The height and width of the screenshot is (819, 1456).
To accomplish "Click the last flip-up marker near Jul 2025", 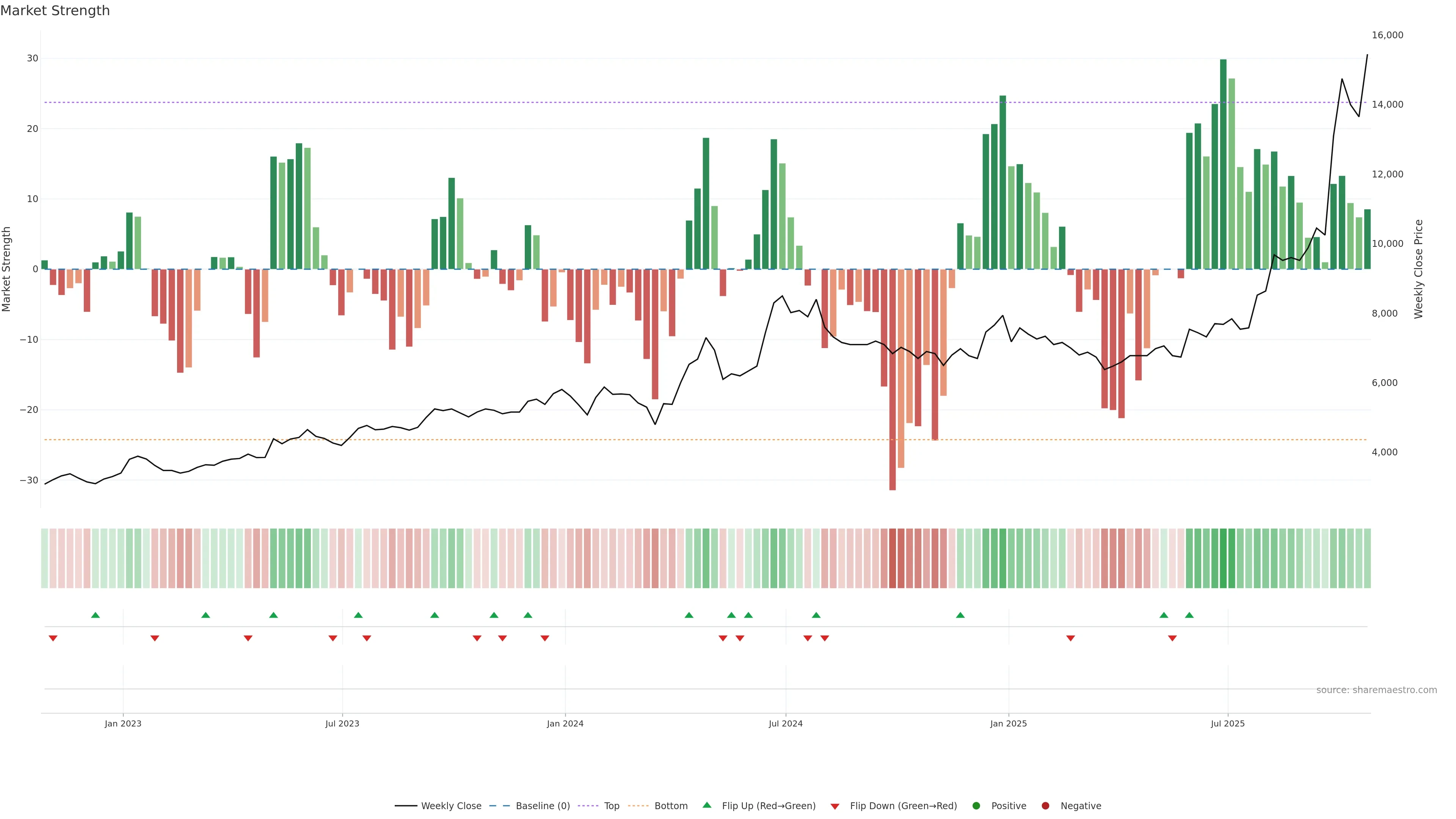I will click(x=1189, y=615).
